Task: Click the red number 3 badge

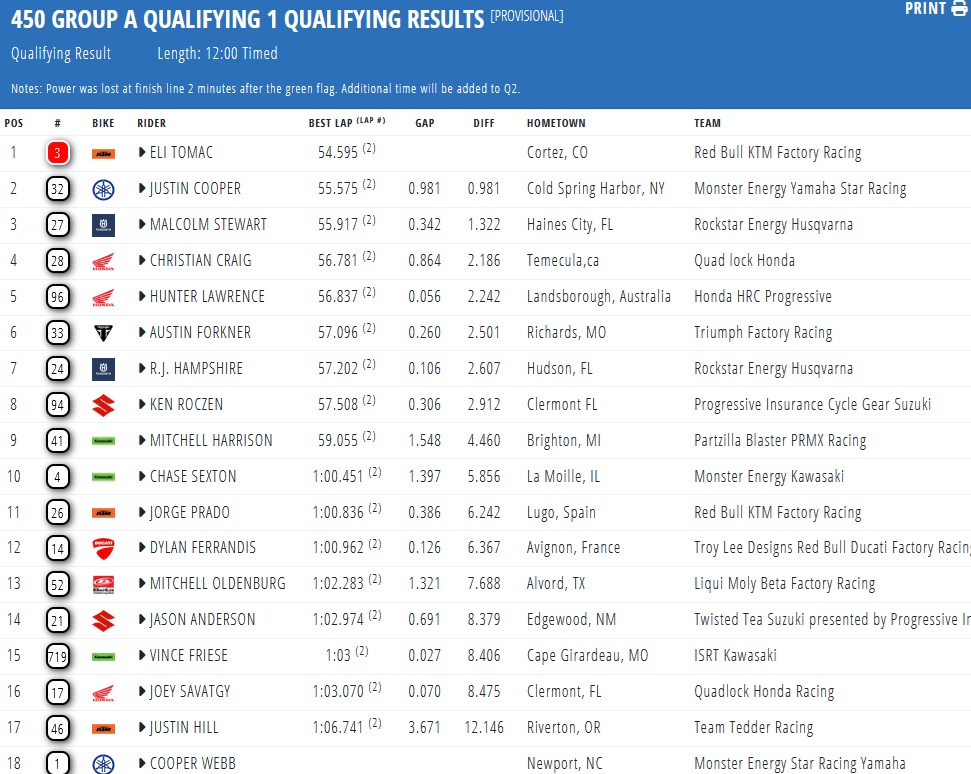Action: pos(57,153)
